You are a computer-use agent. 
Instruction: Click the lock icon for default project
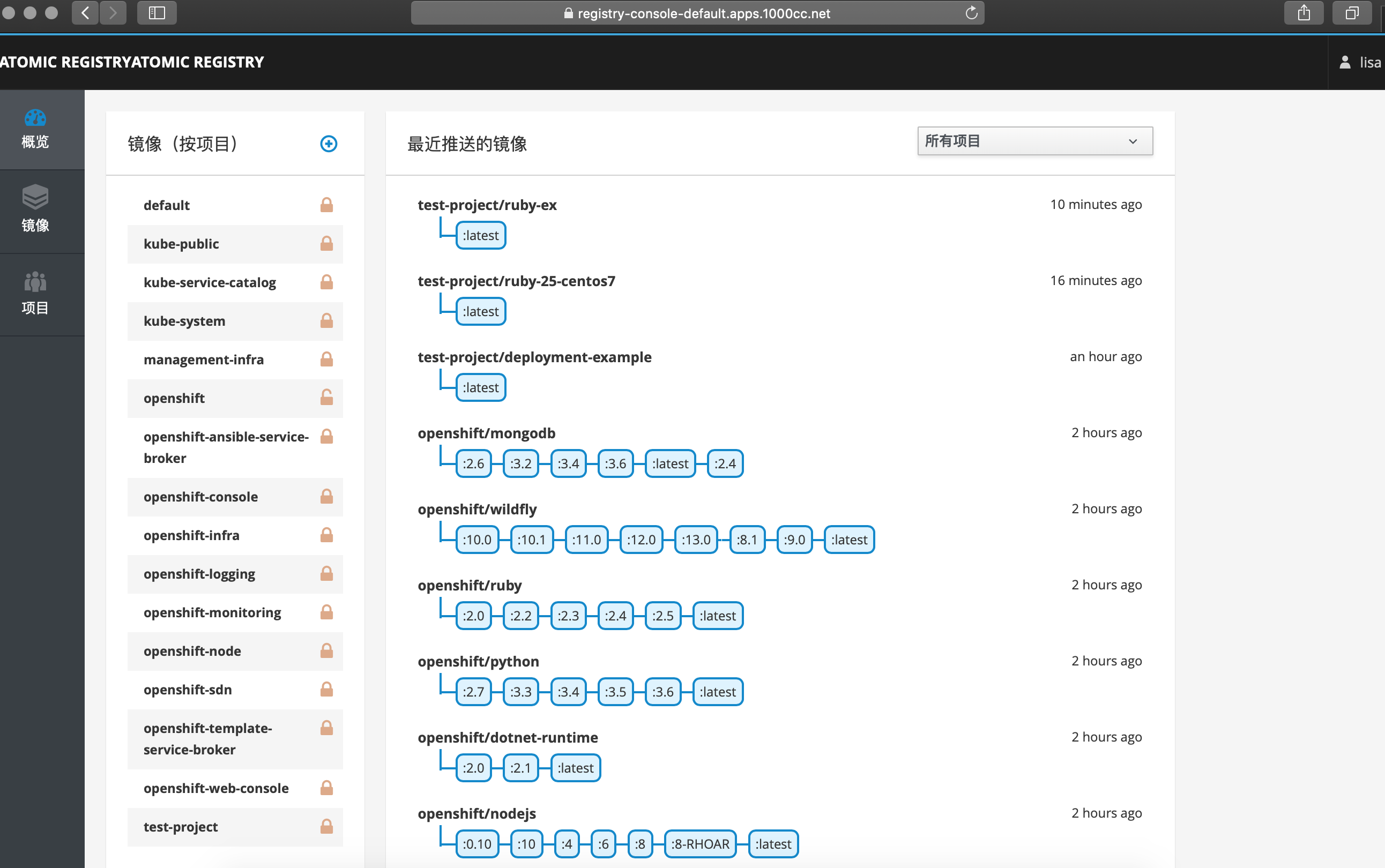[x=327, y=205]
